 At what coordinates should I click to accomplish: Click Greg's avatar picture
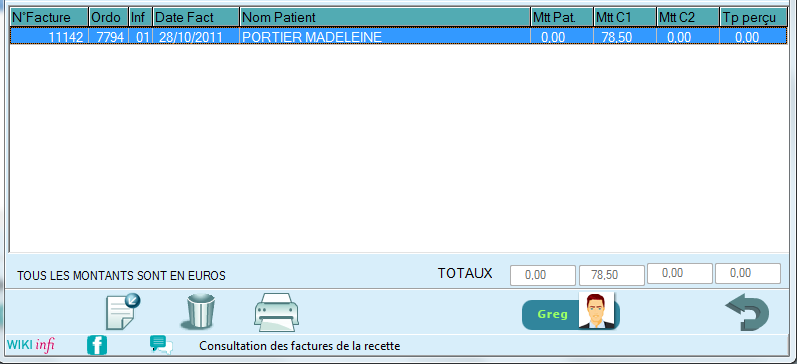coord(597,310)
